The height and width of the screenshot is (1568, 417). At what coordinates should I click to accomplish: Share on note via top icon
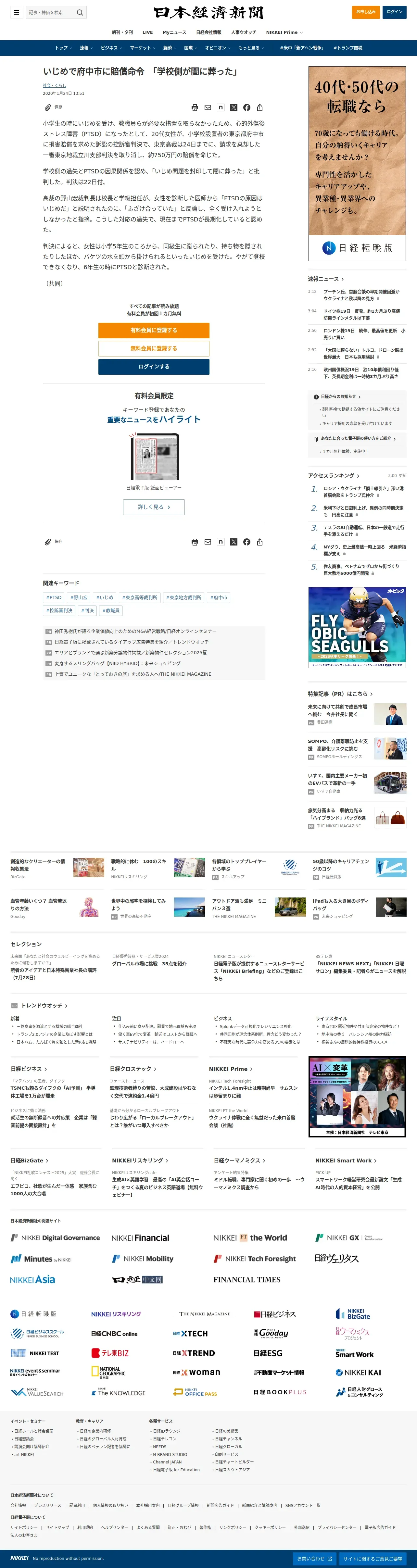(x=221, y=108)
